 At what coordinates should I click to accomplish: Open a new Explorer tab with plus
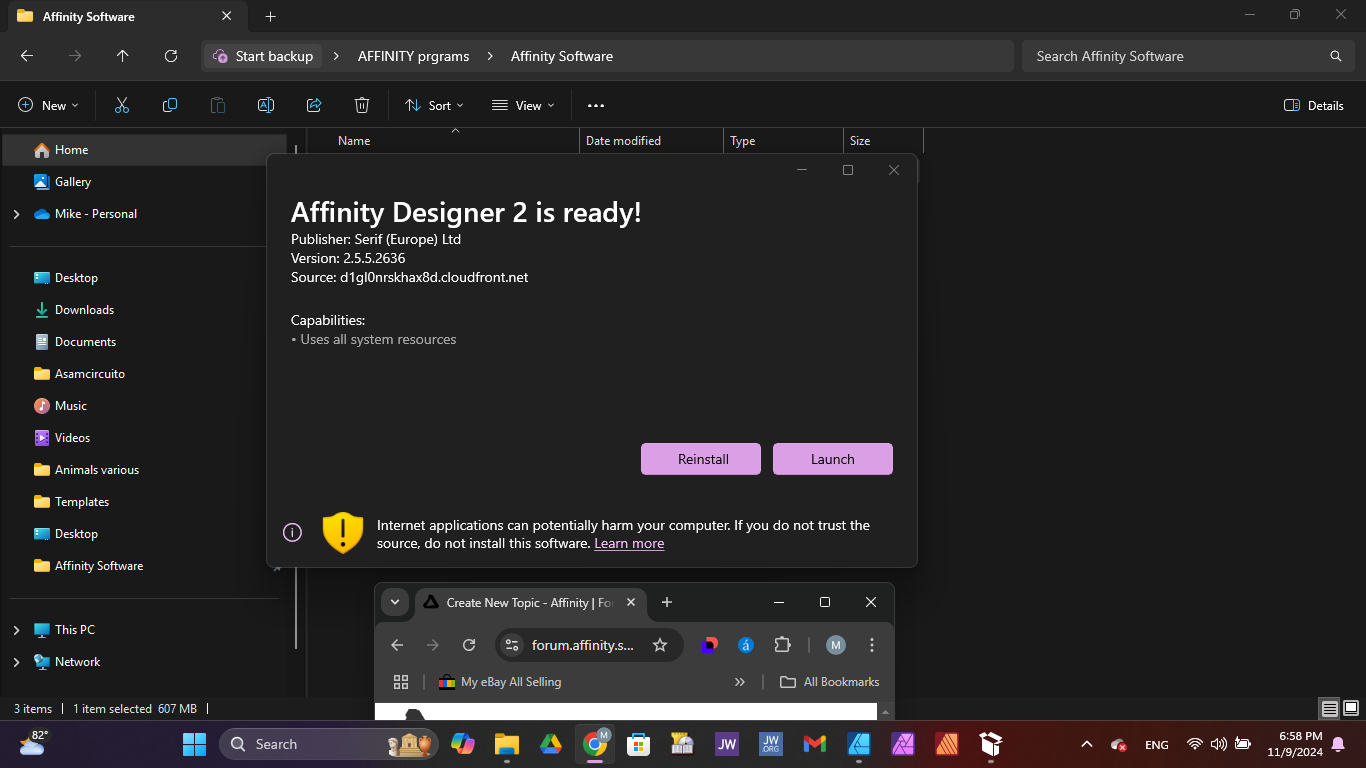click(271, 16)
